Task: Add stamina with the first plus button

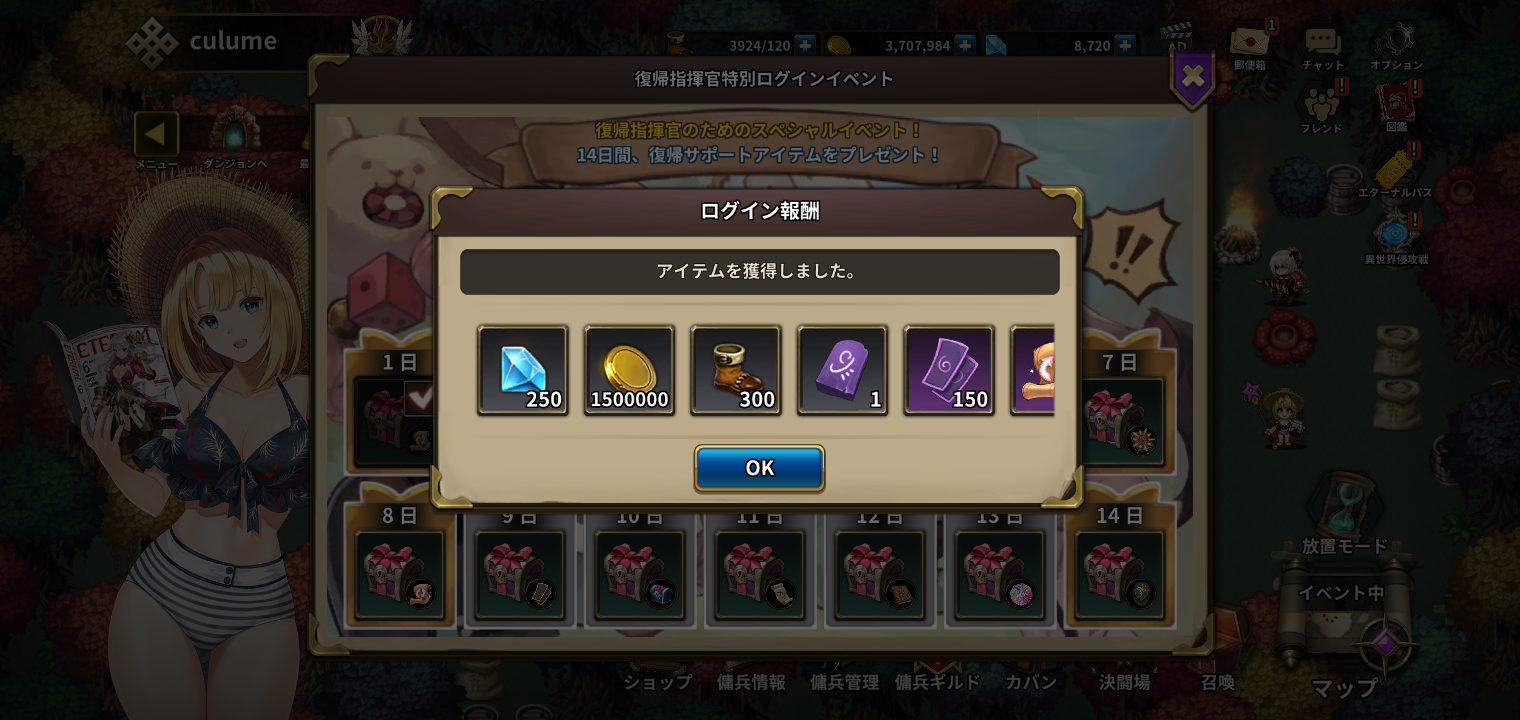Action: click(805, 45)
